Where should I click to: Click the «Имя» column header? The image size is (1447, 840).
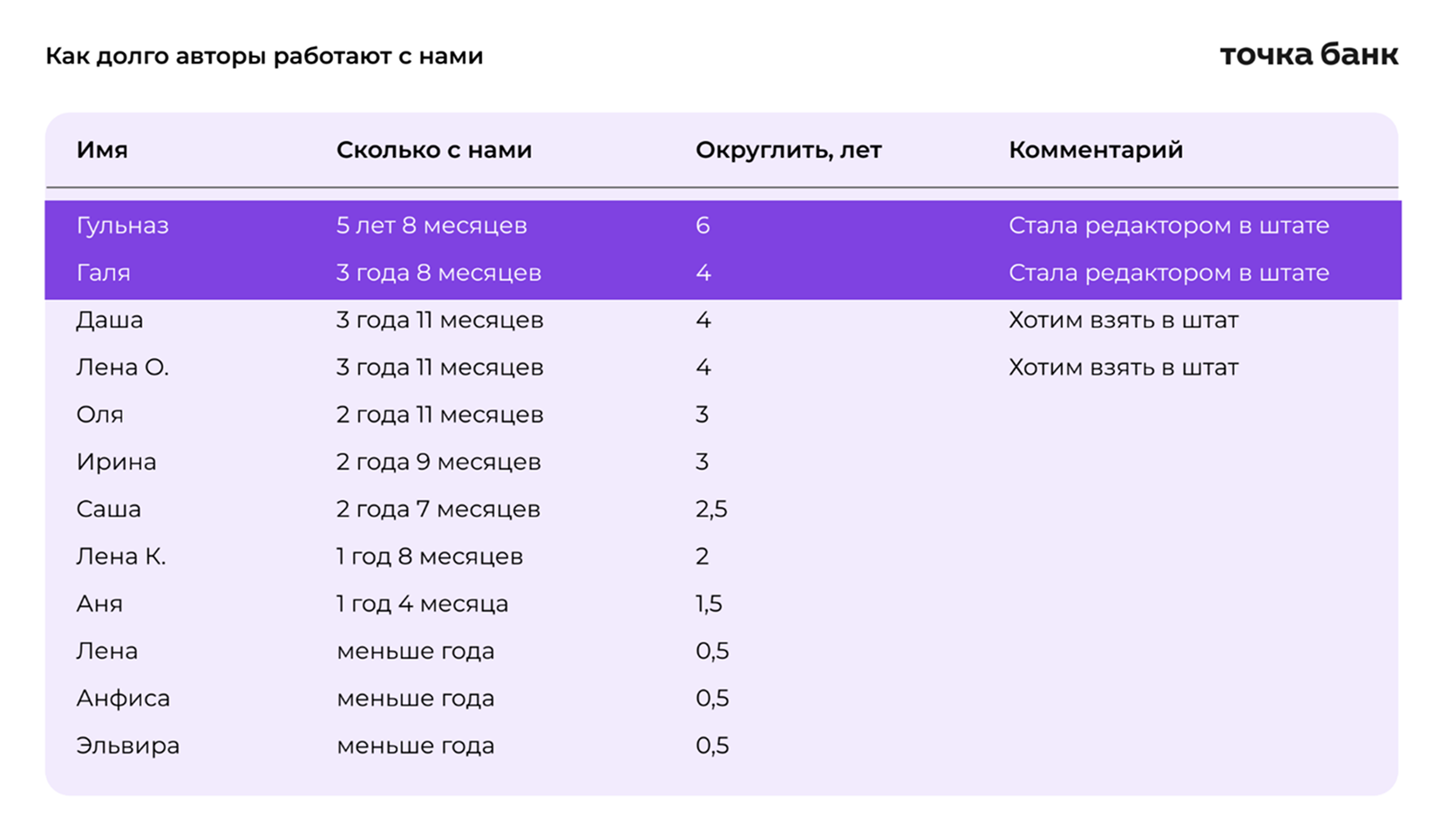[102, 150]
